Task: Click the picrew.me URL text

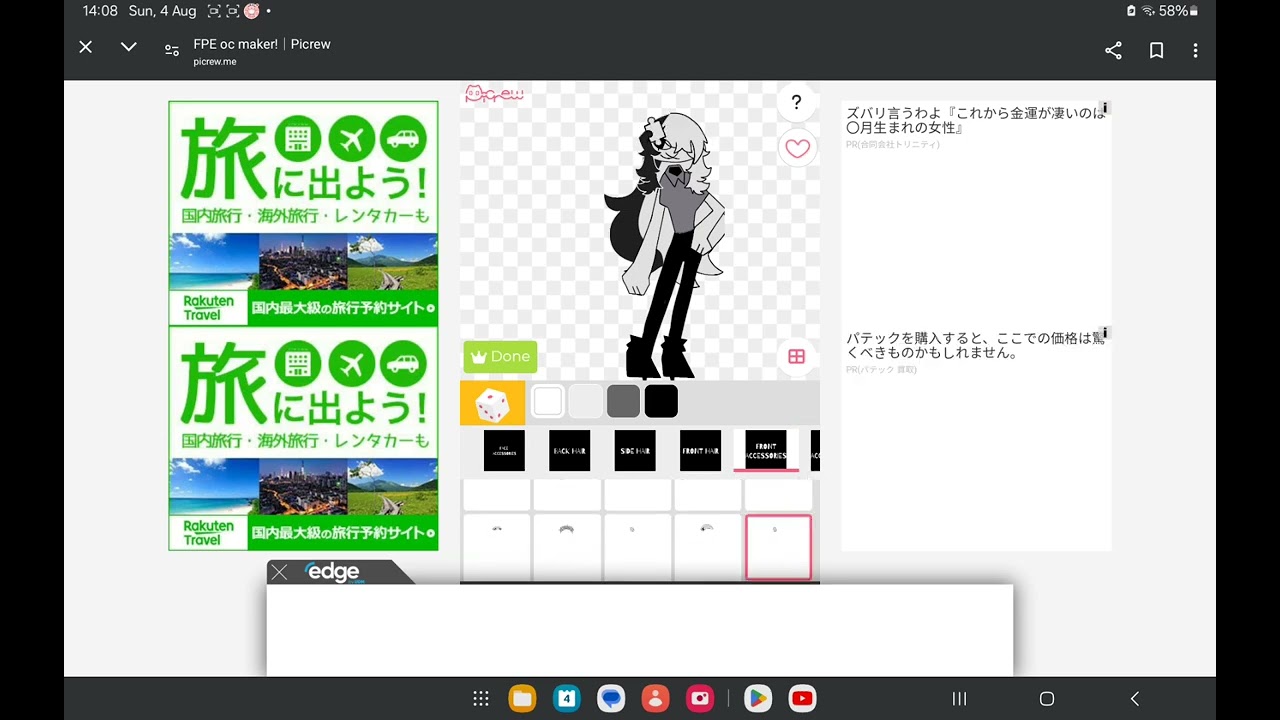Action: point(215,62)
